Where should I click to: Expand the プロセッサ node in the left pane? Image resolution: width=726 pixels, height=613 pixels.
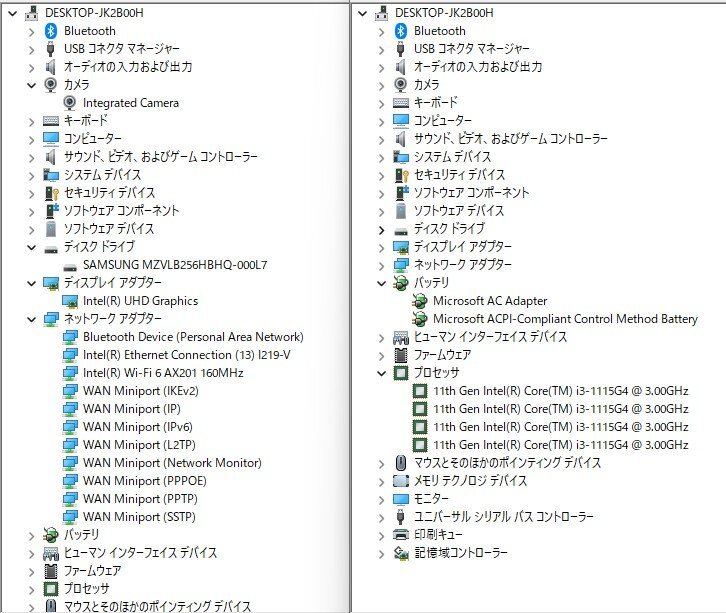point(31,590)
